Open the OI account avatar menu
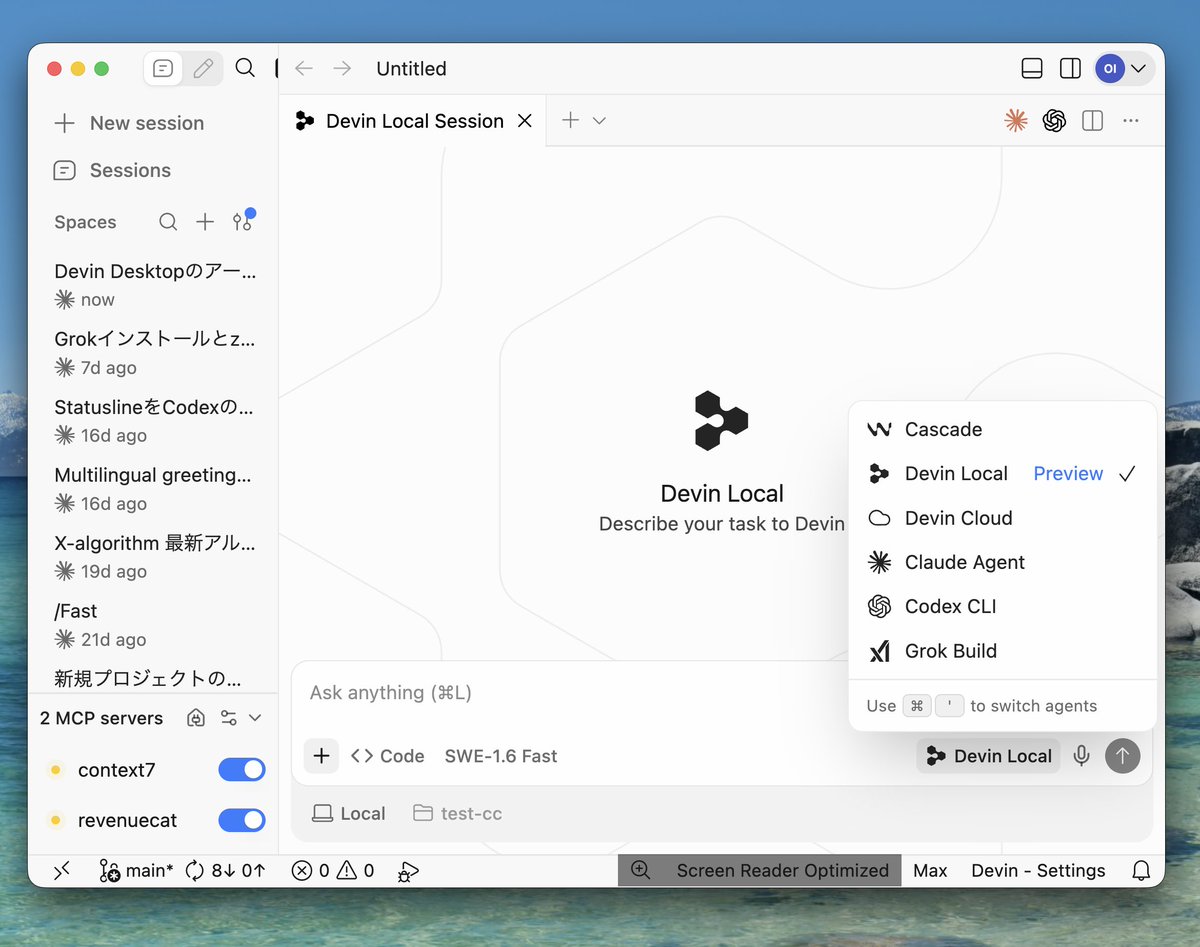 tap(1124, 68)
